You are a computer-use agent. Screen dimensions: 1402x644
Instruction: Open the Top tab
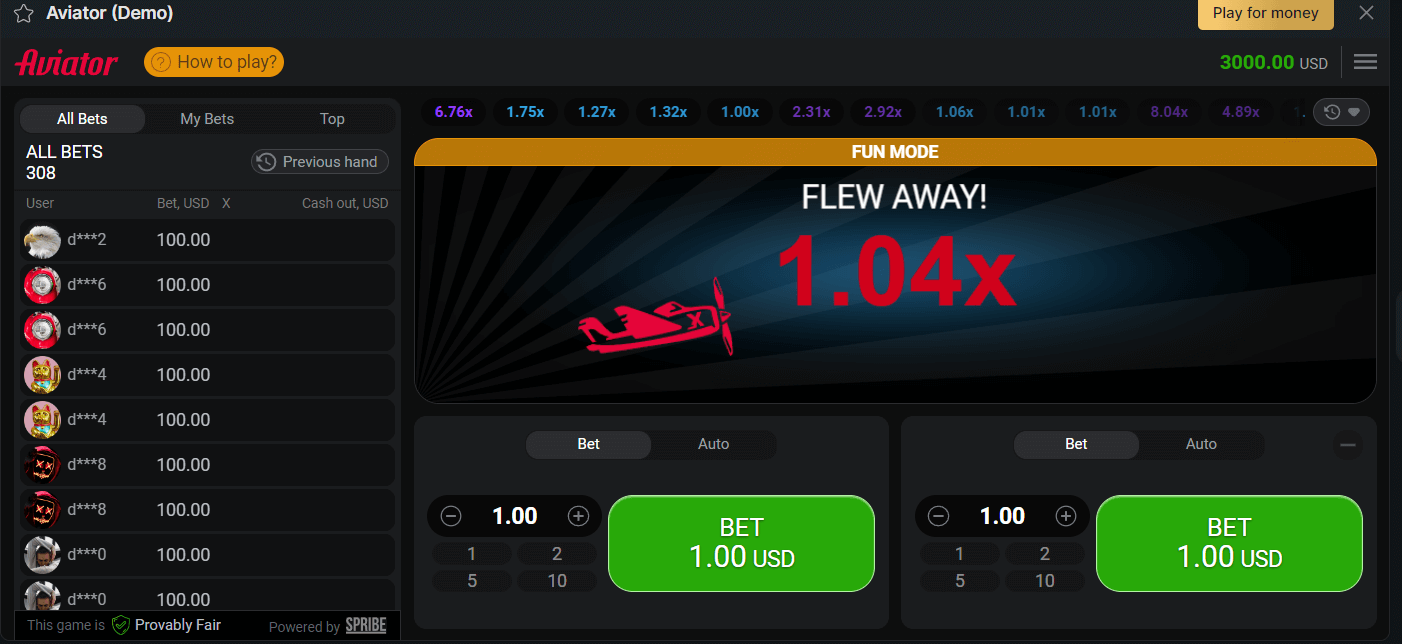(332, 119)
